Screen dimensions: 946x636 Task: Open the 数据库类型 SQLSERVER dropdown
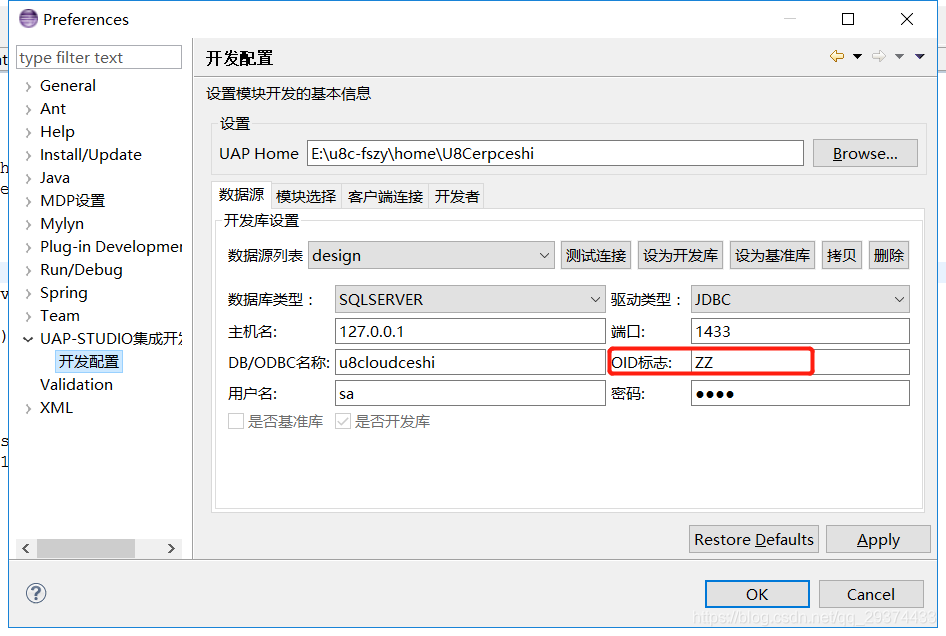point(470,299)
